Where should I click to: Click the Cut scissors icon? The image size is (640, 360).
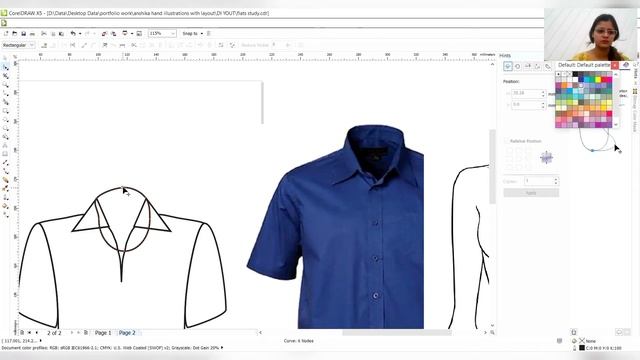point(44,33)
